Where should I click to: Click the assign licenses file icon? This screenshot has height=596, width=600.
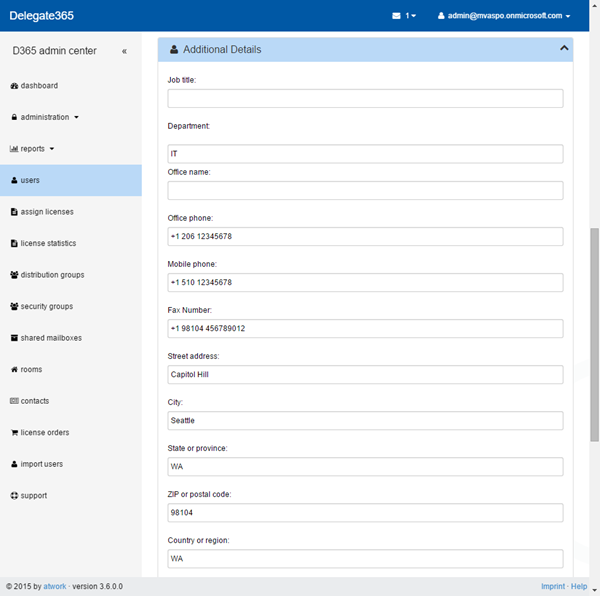[x=14, y=212]
